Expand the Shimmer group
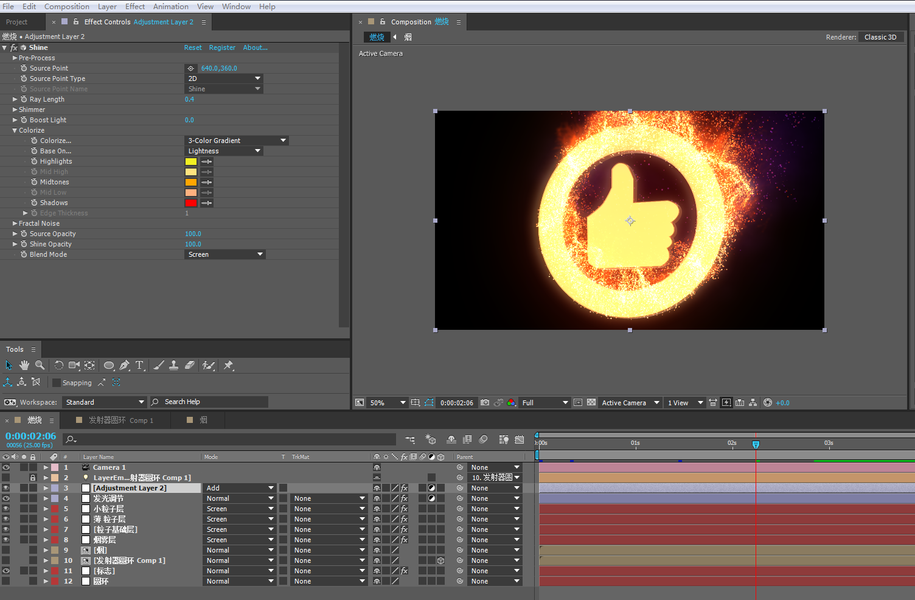 click(x=15, y=110)
